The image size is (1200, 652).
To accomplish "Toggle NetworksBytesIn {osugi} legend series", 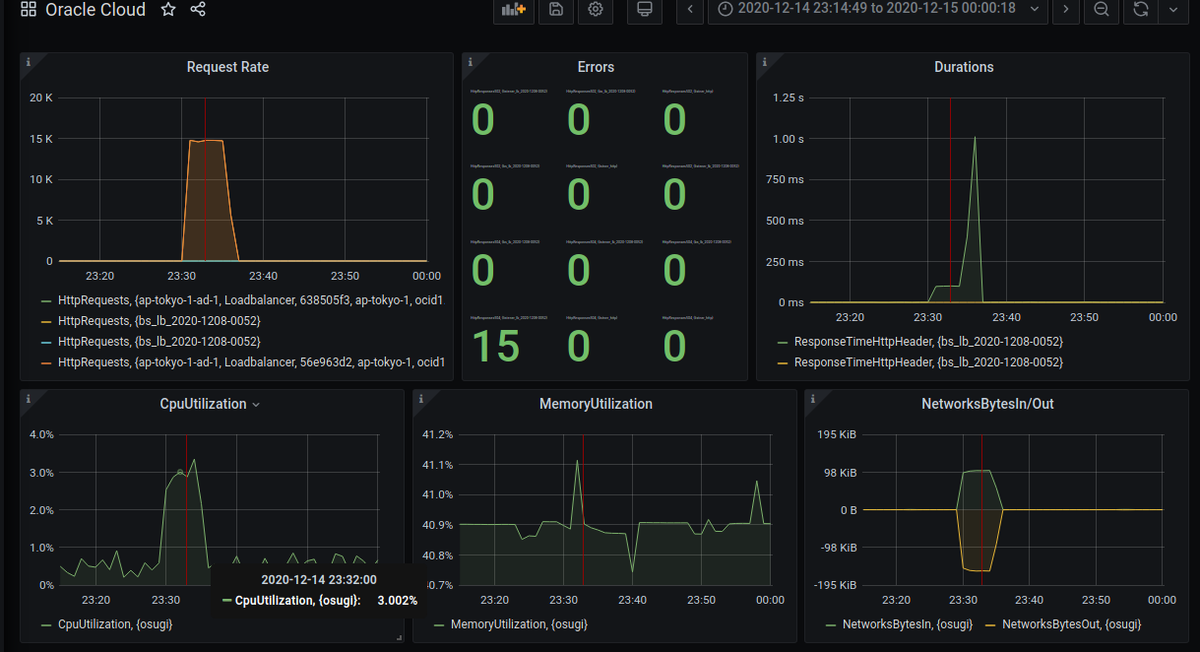I will point(907,624).
